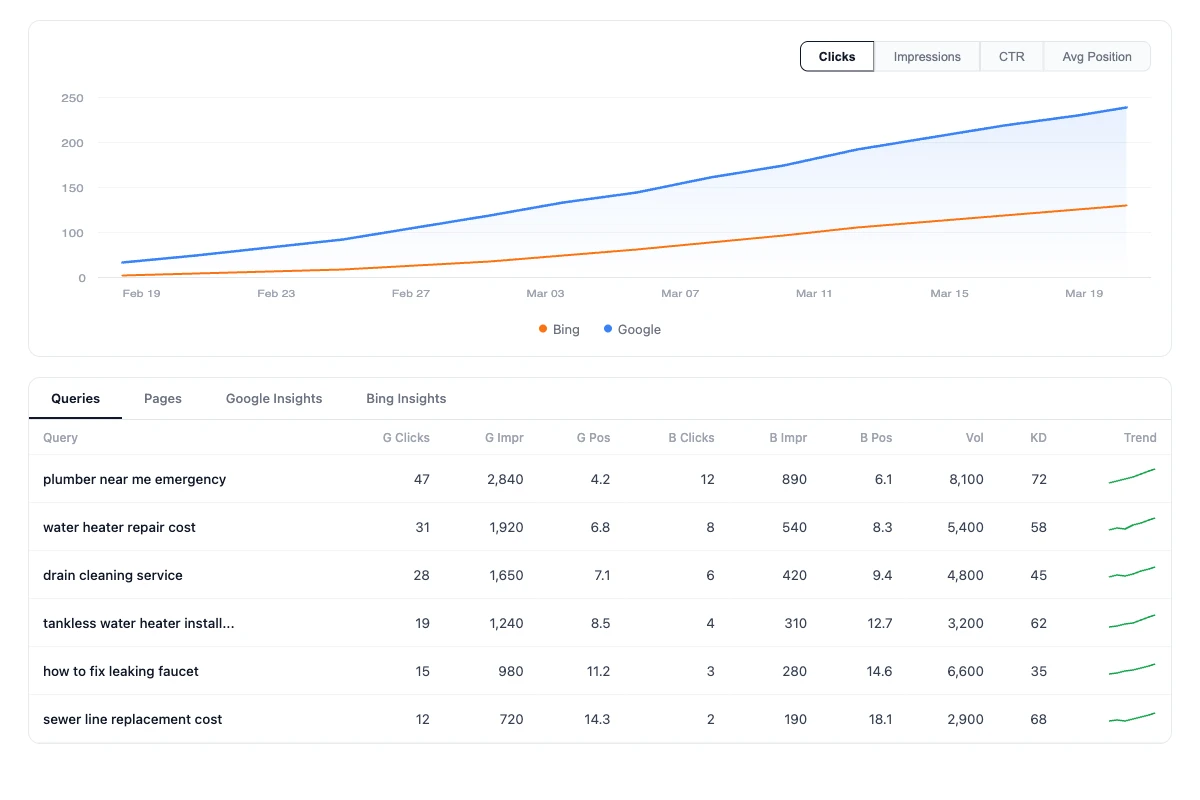
Task: Click trend sparkline for tankless water heater row
Action: coord(1132,621)
